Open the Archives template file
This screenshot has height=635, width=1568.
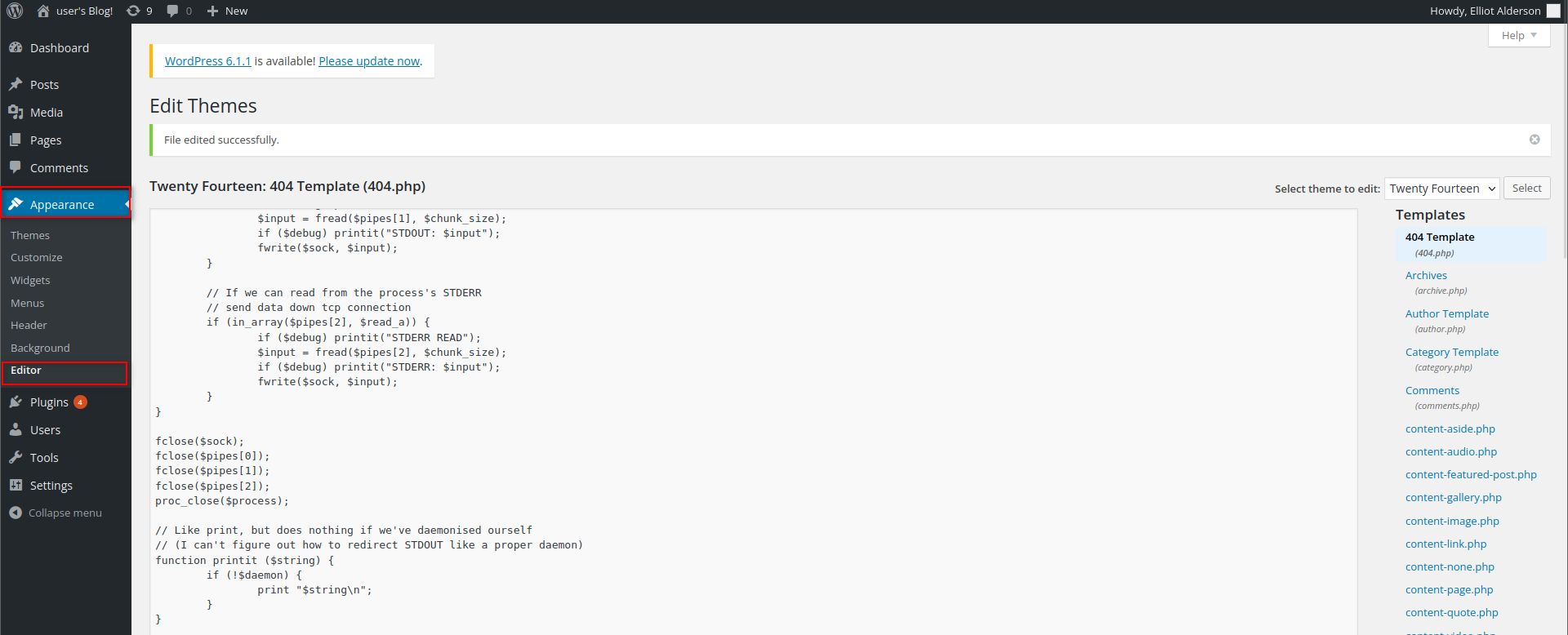click(1426, 276)
